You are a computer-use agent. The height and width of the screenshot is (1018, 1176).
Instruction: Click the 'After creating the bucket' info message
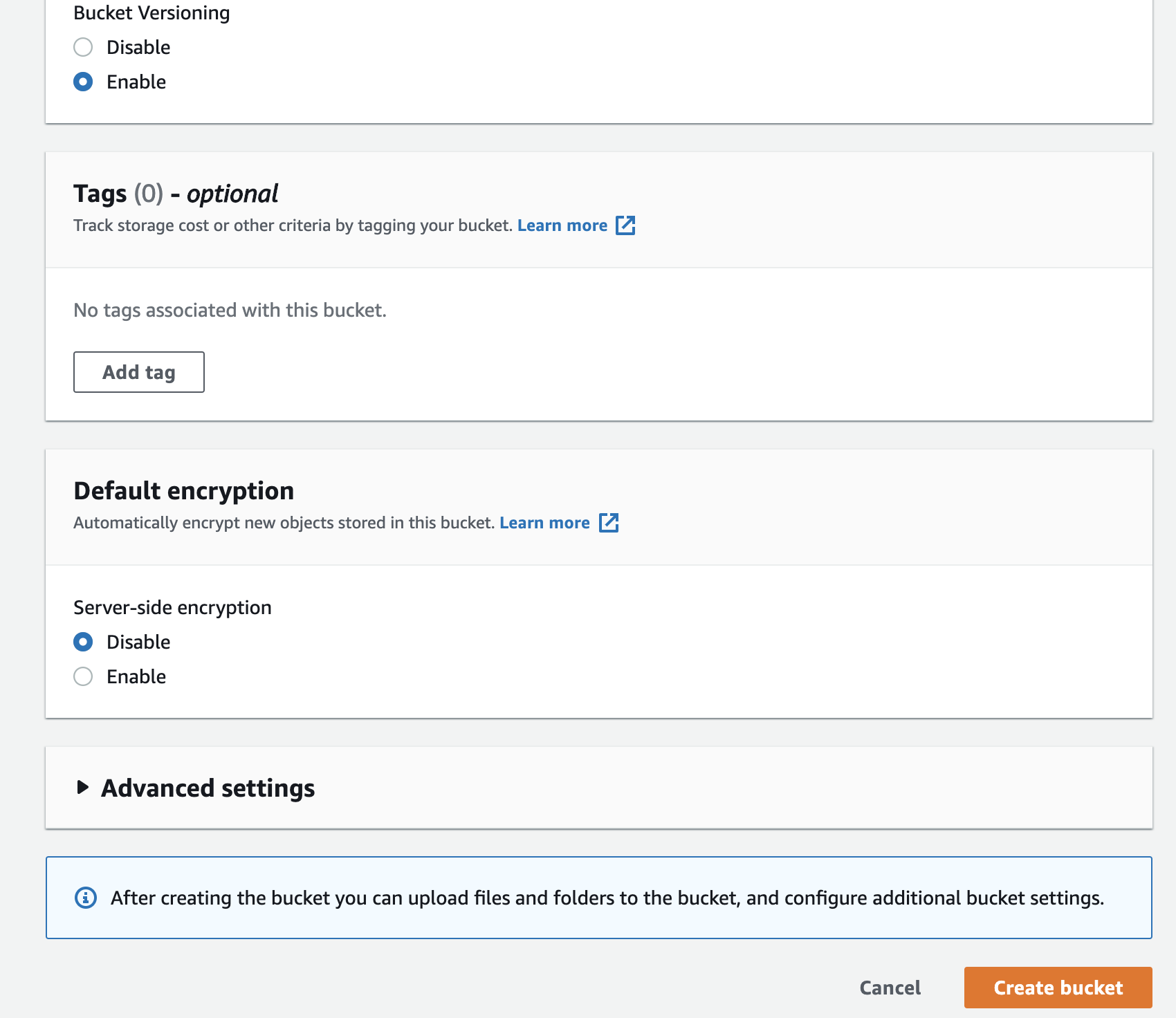coord(607,898)
